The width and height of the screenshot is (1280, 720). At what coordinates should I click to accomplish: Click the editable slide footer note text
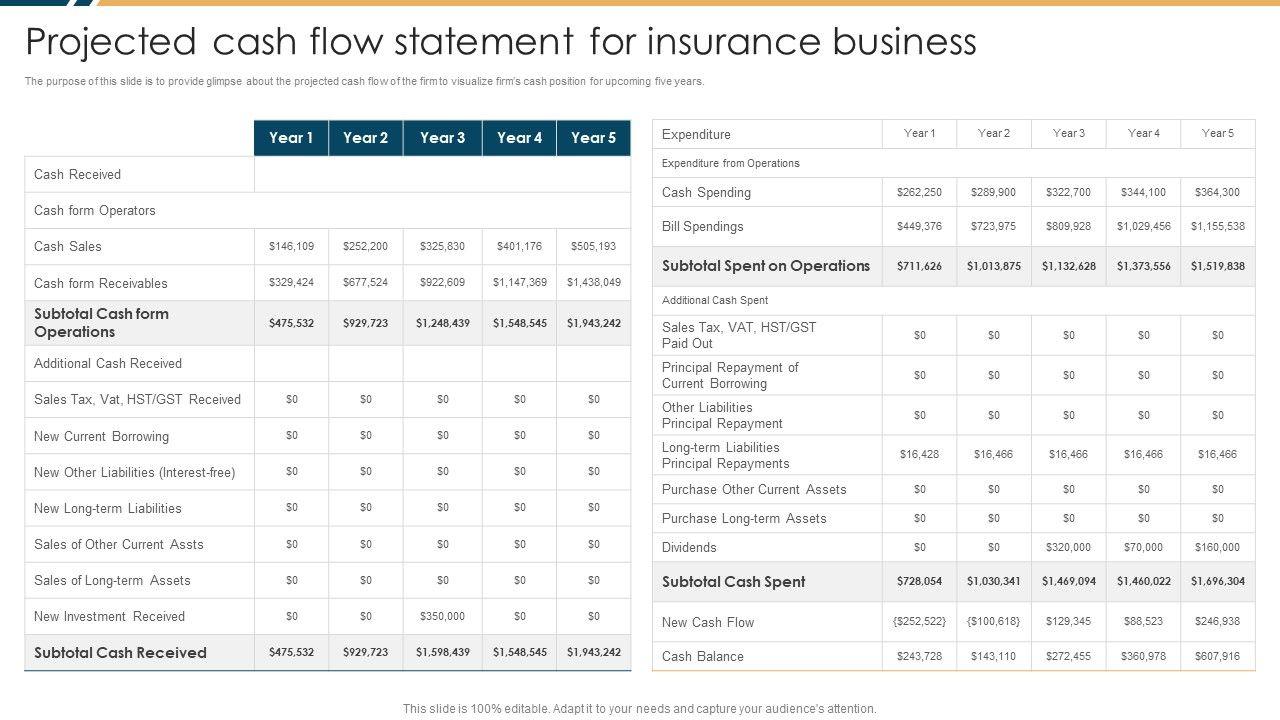coord(639,708)
